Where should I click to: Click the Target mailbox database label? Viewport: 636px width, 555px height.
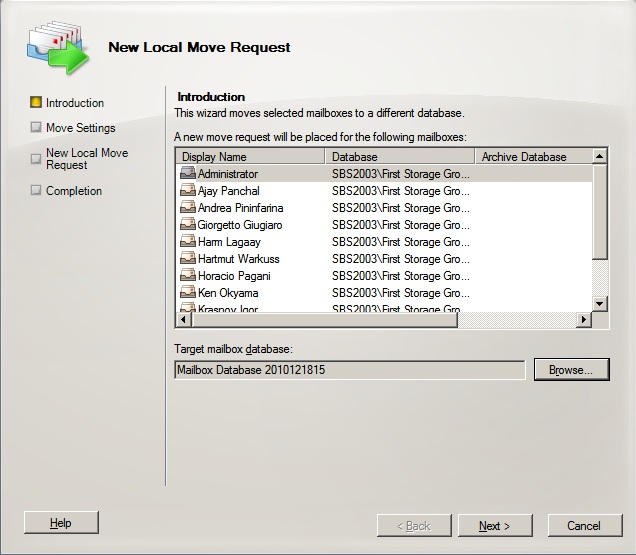(x=233, y=349)
